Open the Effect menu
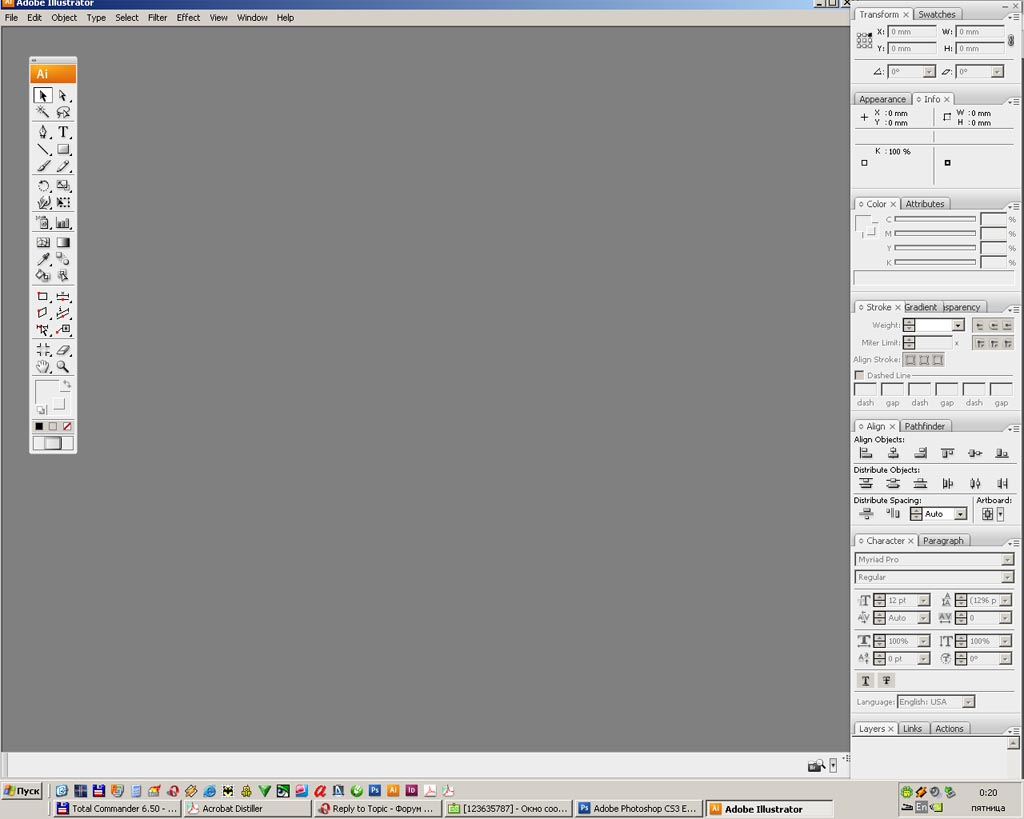 [188, 18]
